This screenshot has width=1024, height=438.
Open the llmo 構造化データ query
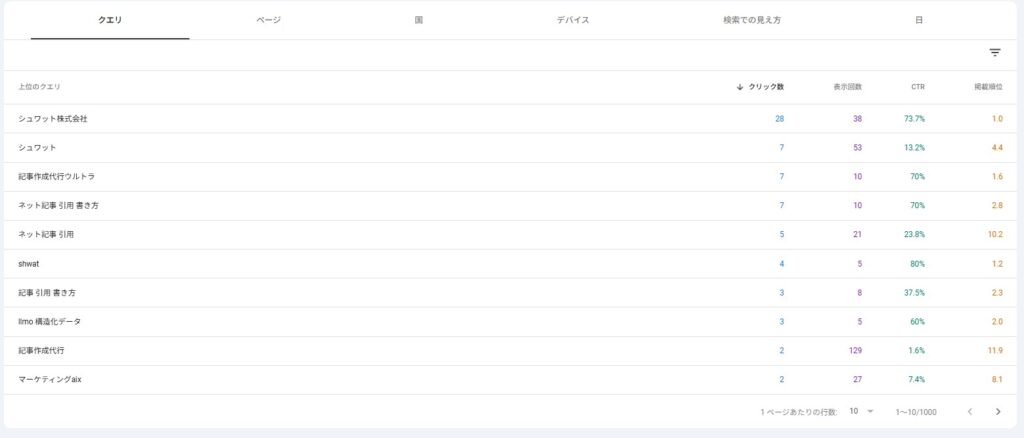(x=49, y=322)
